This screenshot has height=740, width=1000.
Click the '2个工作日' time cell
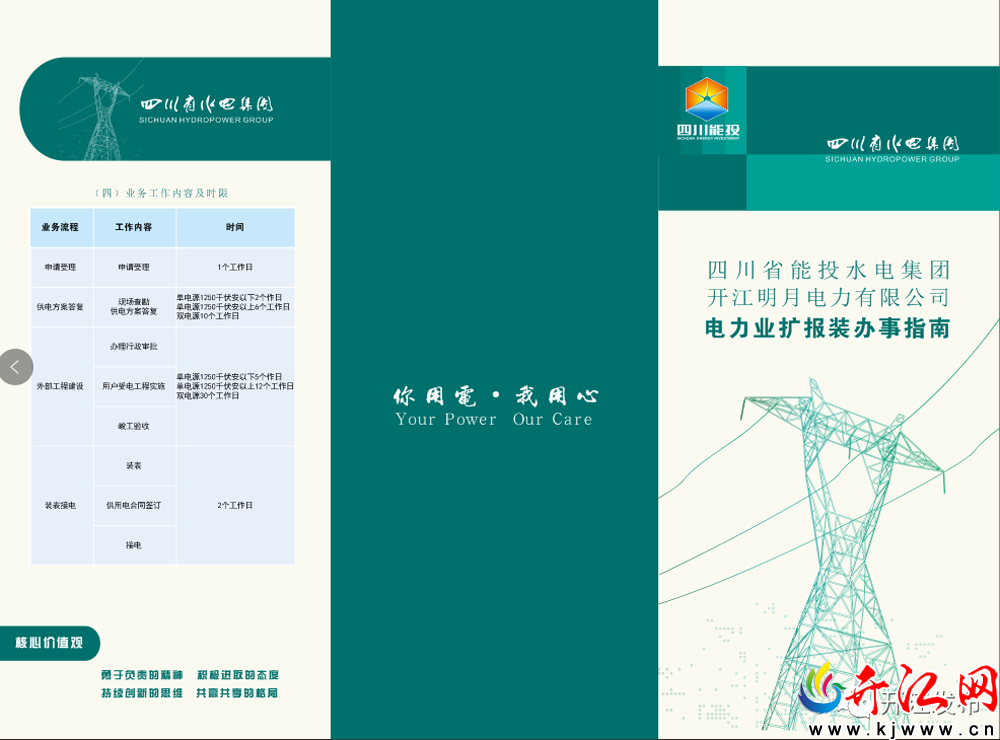pyautogui.click(x=235, y=505)
